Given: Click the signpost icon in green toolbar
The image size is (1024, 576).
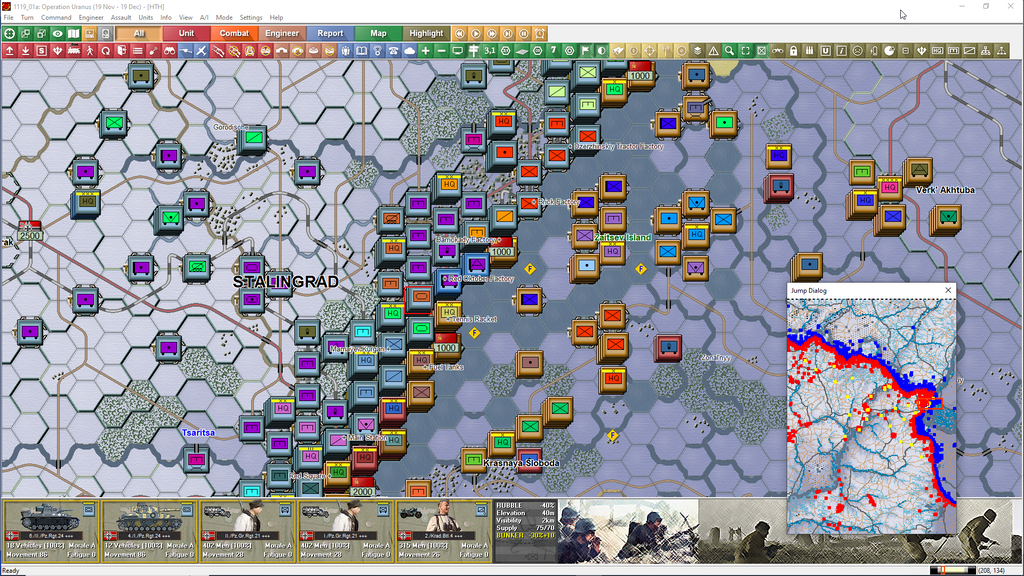Looking at the screenshot, I should pos(473,50).
